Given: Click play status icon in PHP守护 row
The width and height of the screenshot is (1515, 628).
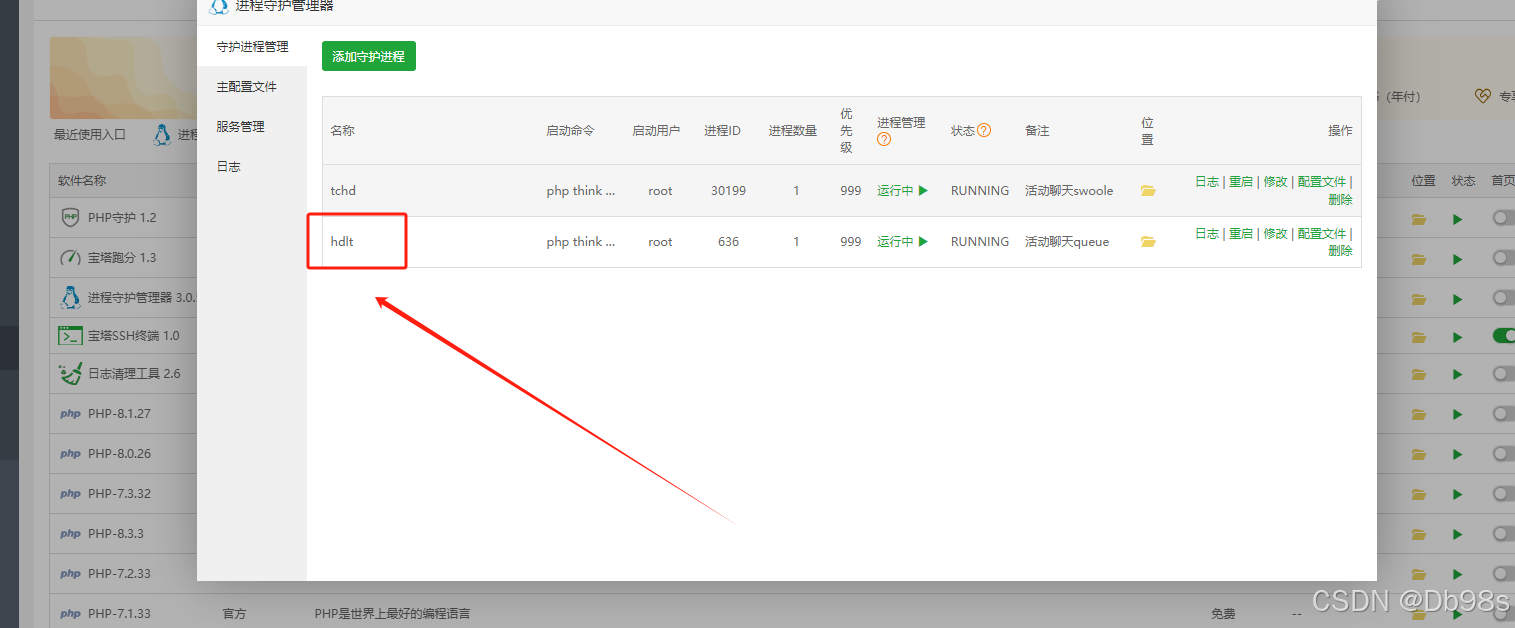Looking at the screenshot, I should 1458,219.
